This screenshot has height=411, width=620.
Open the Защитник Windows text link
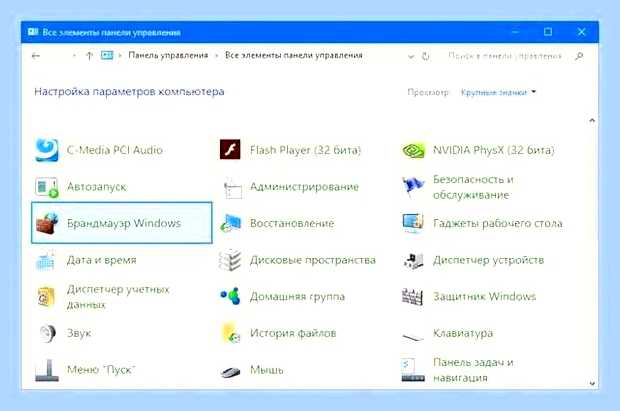click(x=484, y=296)
